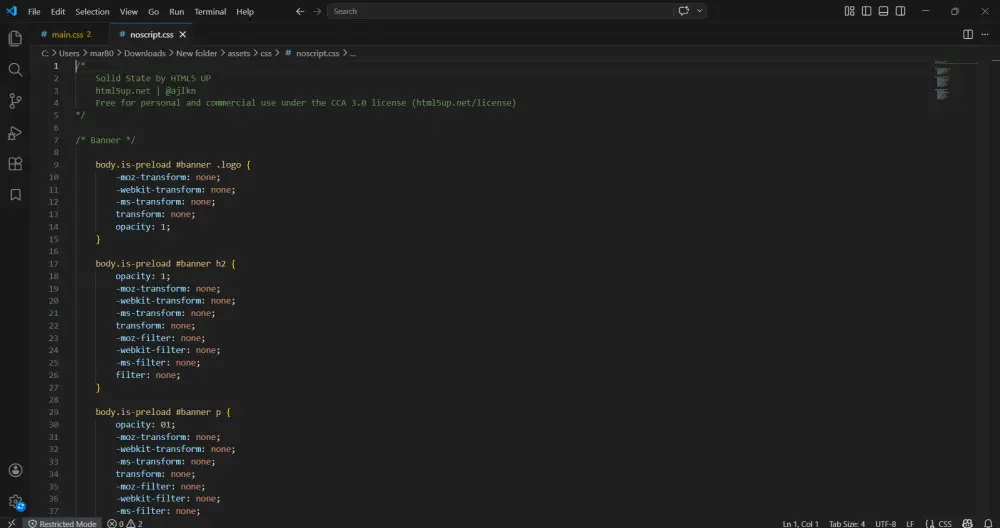
Task: Expand the Copilot chat dropdown arrow
Action: (x=700, y=11)
